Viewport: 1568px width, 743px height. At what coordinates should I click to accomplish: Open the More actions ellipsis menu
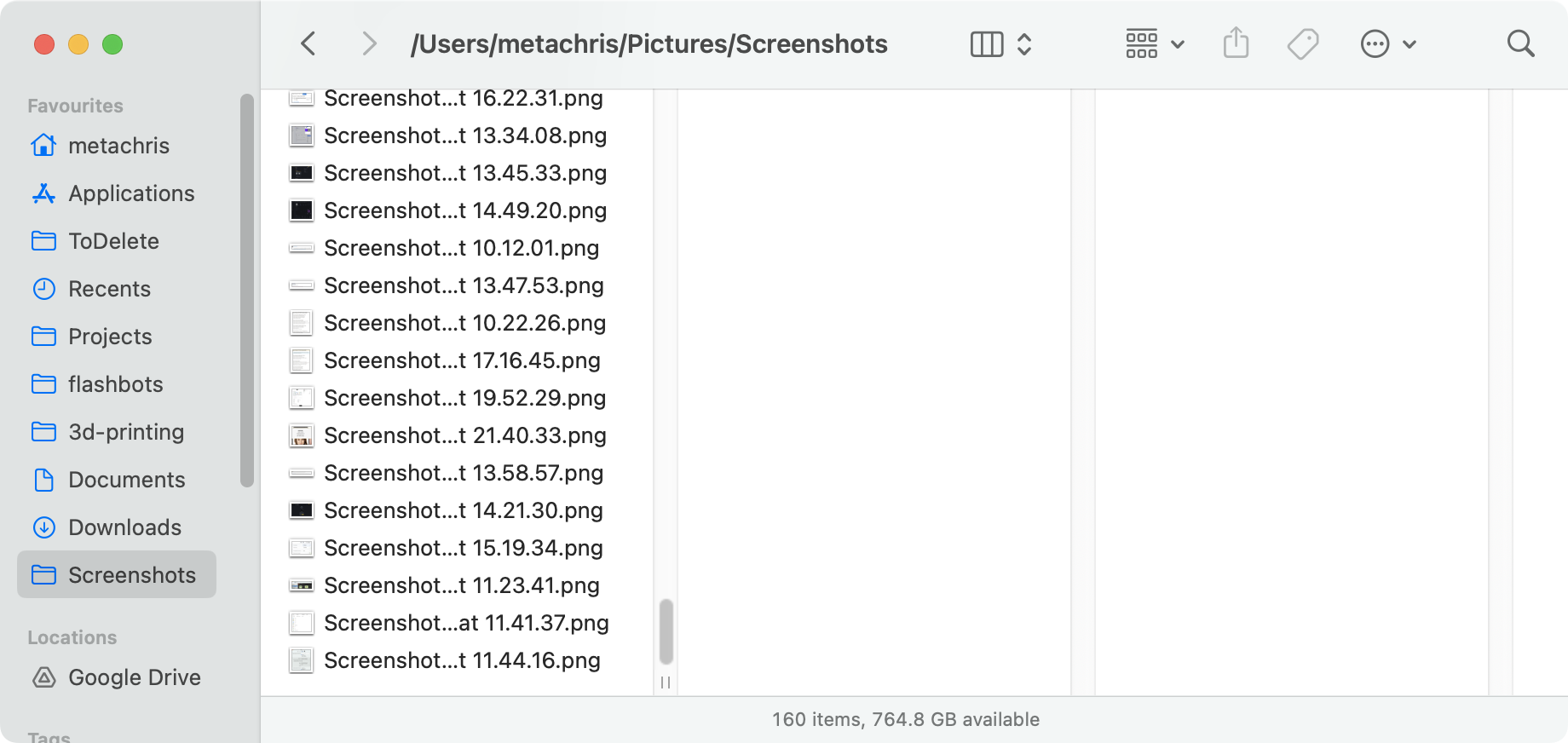(x=1375, y=43)
